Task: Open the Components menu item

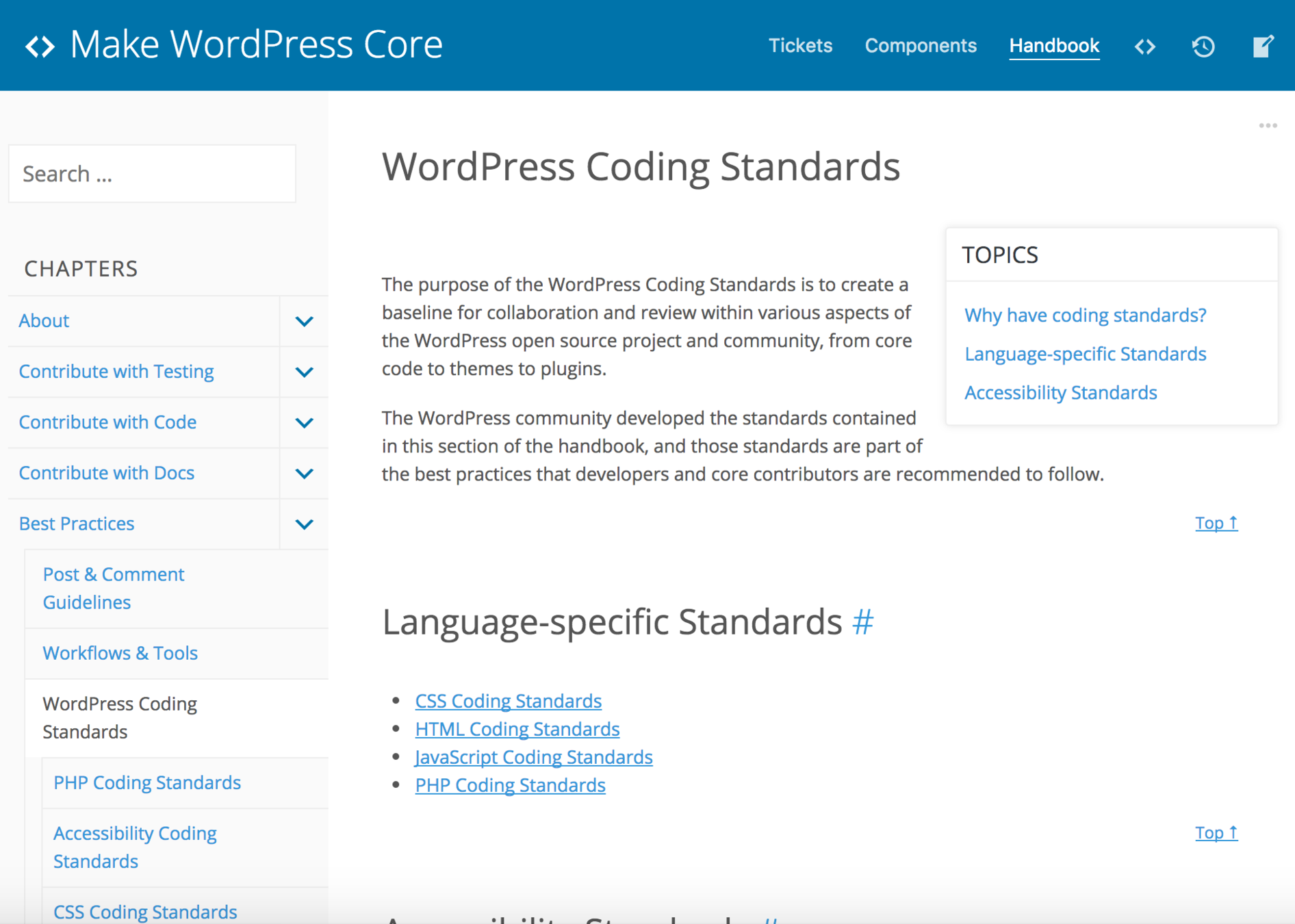Action: point(921,46)
